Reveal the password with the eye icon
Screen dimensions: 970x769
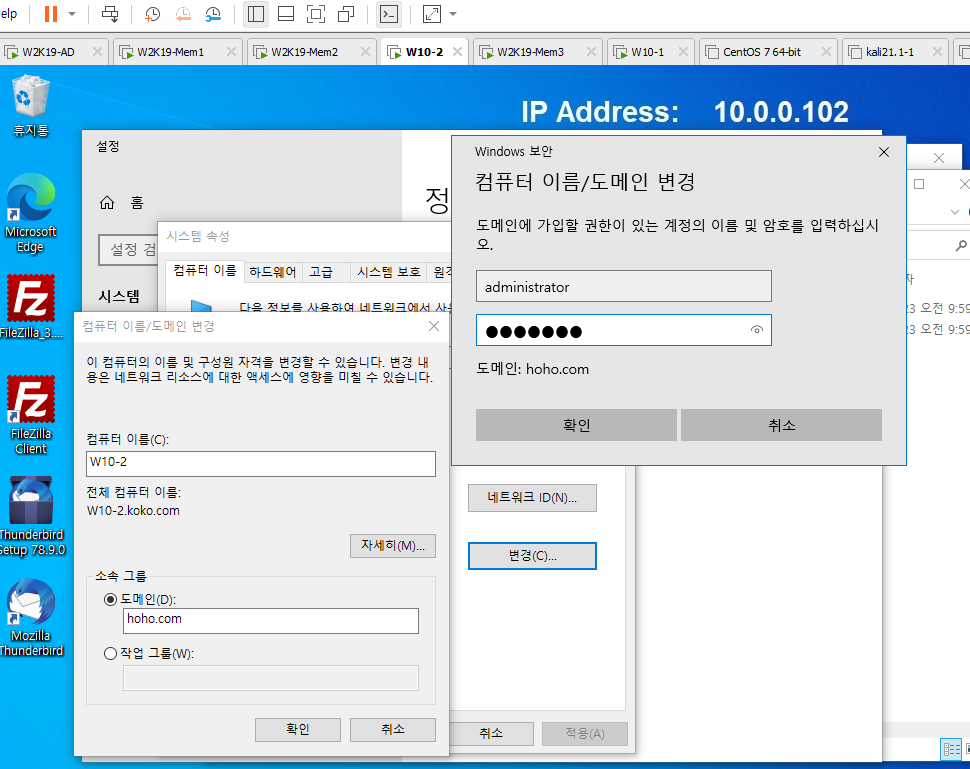tap(757, 330)
